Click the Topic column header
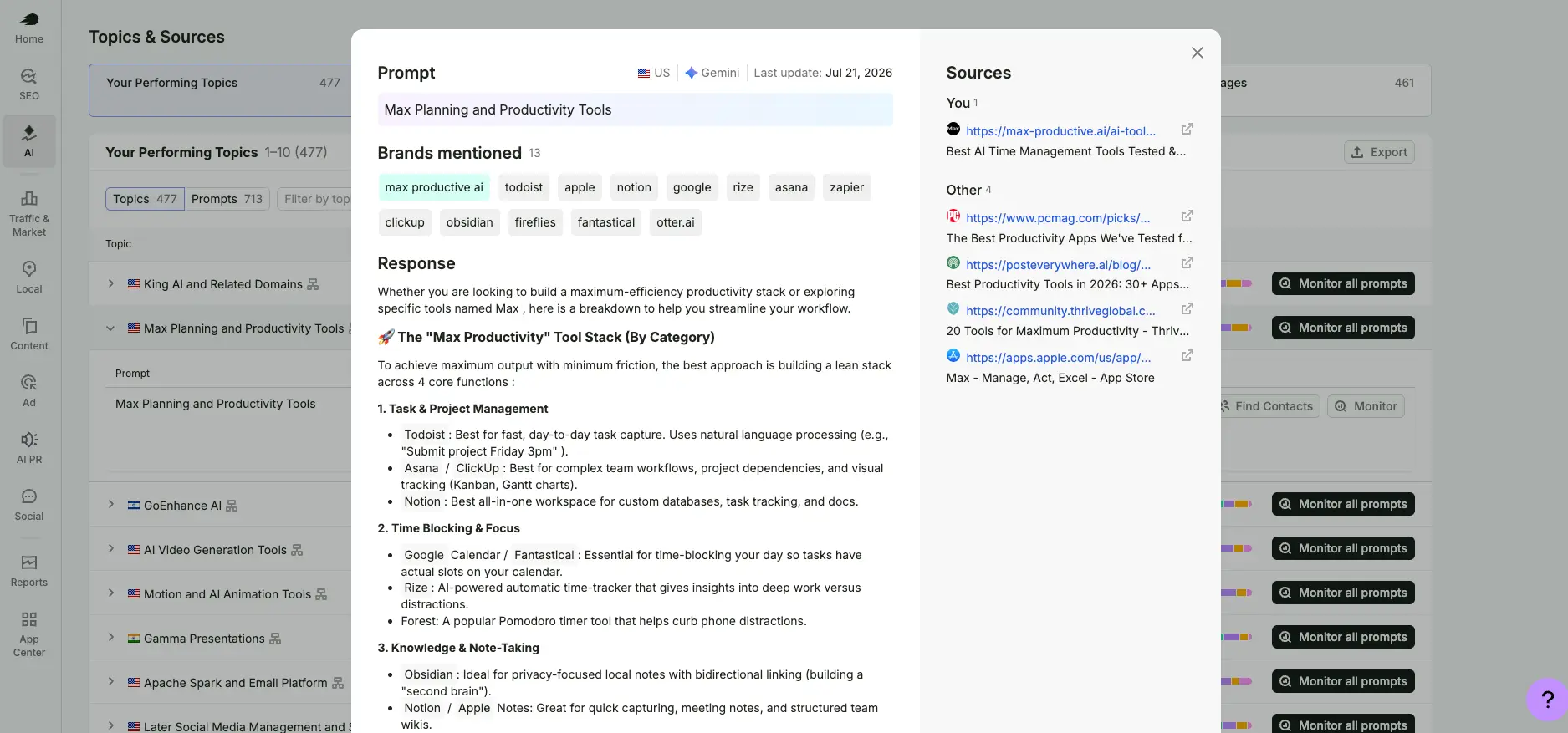 coord(118,244)
